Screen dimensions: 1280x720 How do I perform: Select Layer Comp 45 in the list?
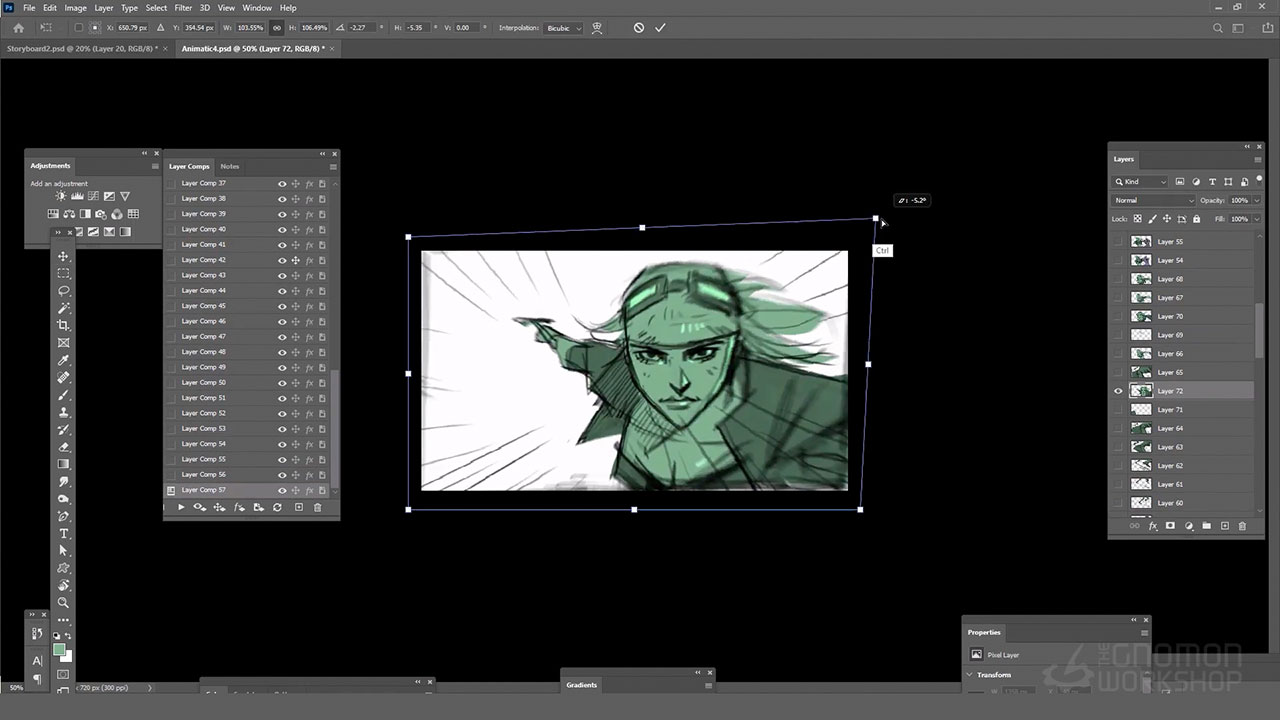point(204,306)
